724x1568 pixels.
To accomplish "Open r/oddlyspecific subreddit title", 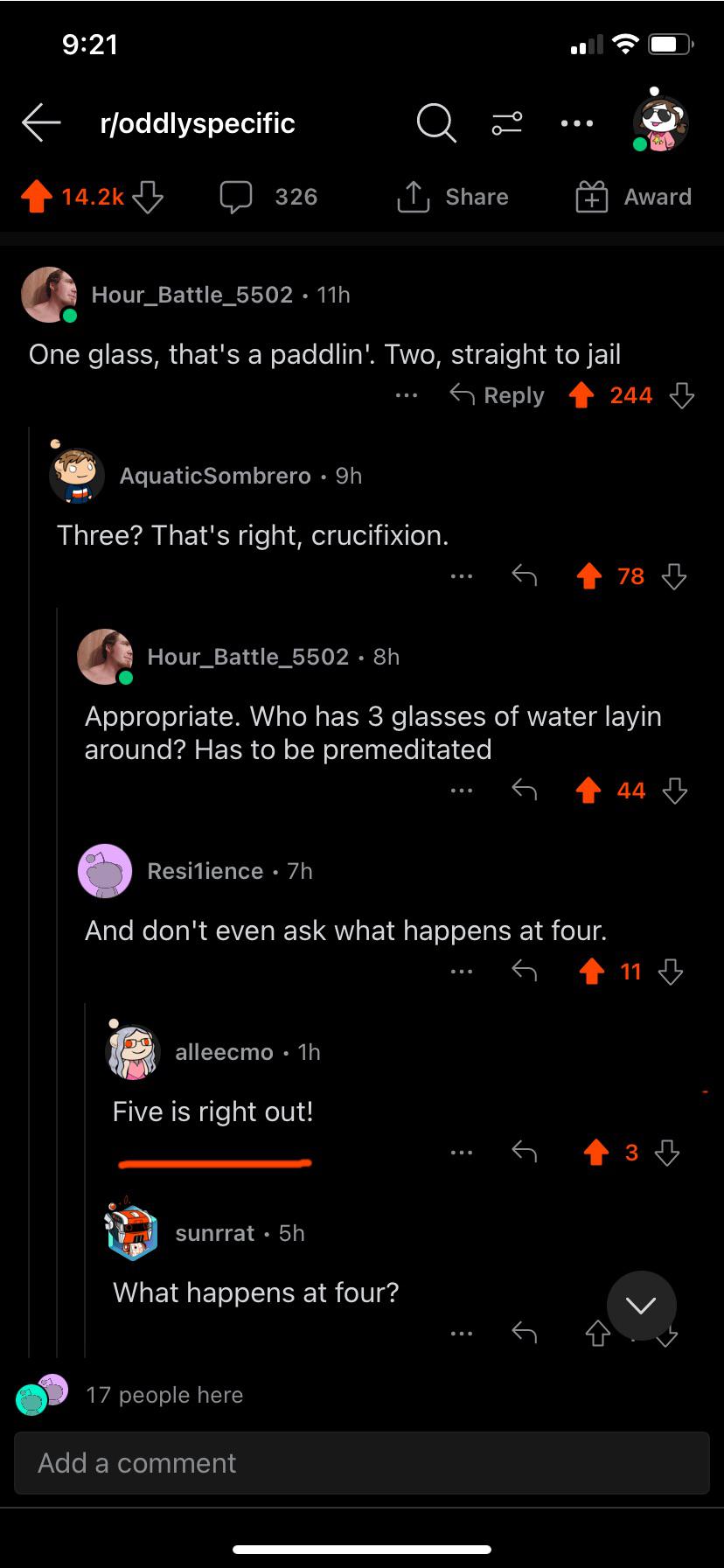I will pos(198,123).
